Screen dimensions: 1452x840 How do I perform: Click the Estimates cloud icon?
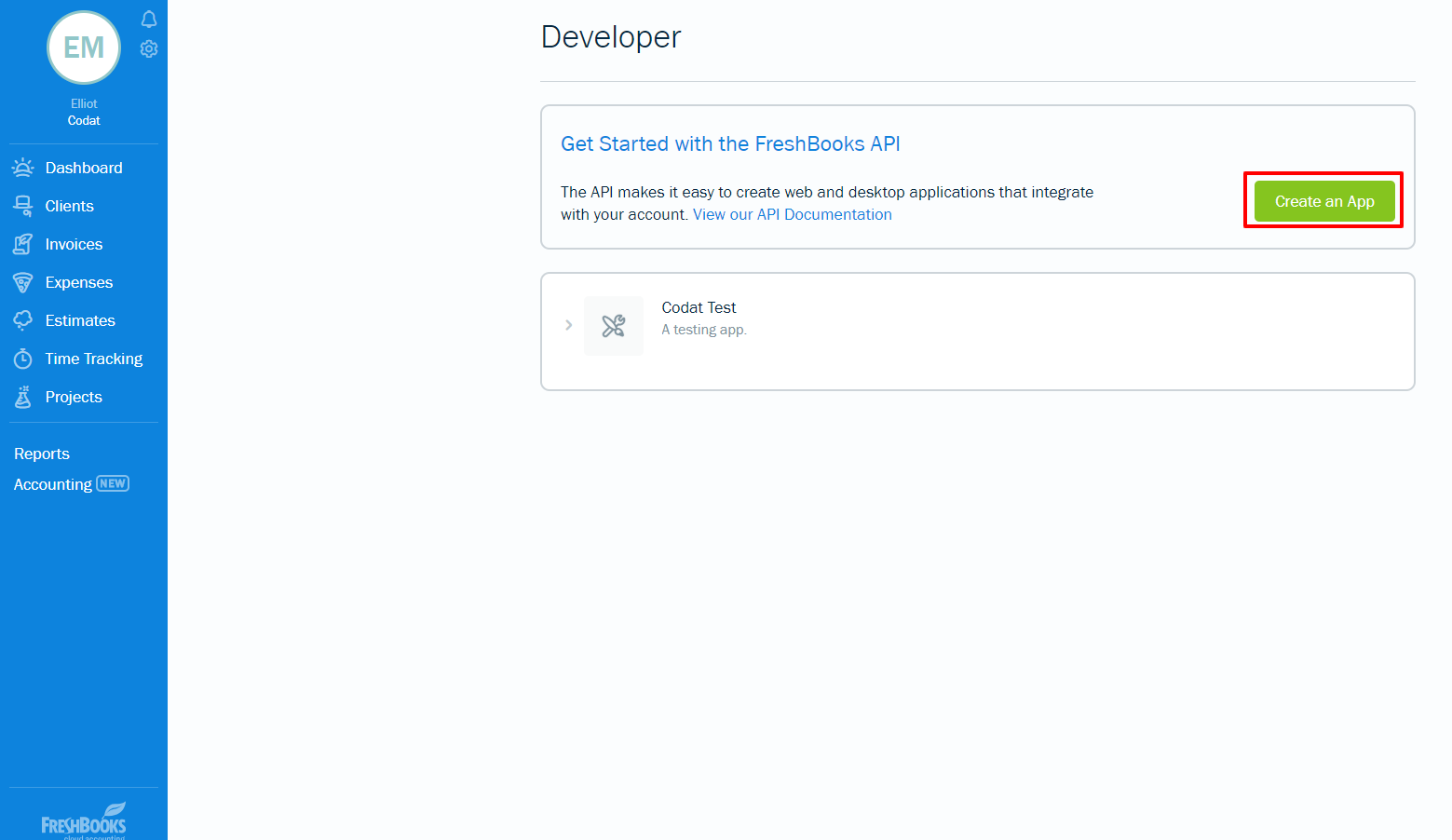pos(23,320)
